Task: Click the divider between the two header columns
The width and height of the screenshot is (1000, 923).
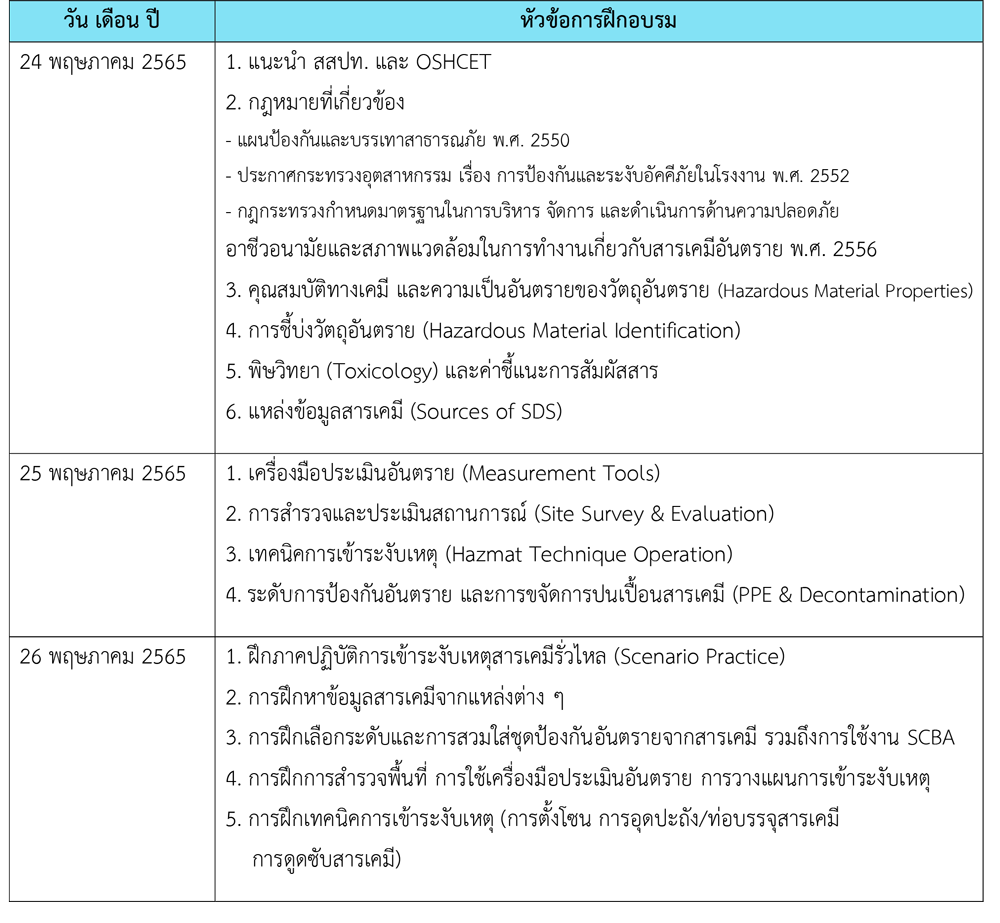Action: click(x=215, y=21)
